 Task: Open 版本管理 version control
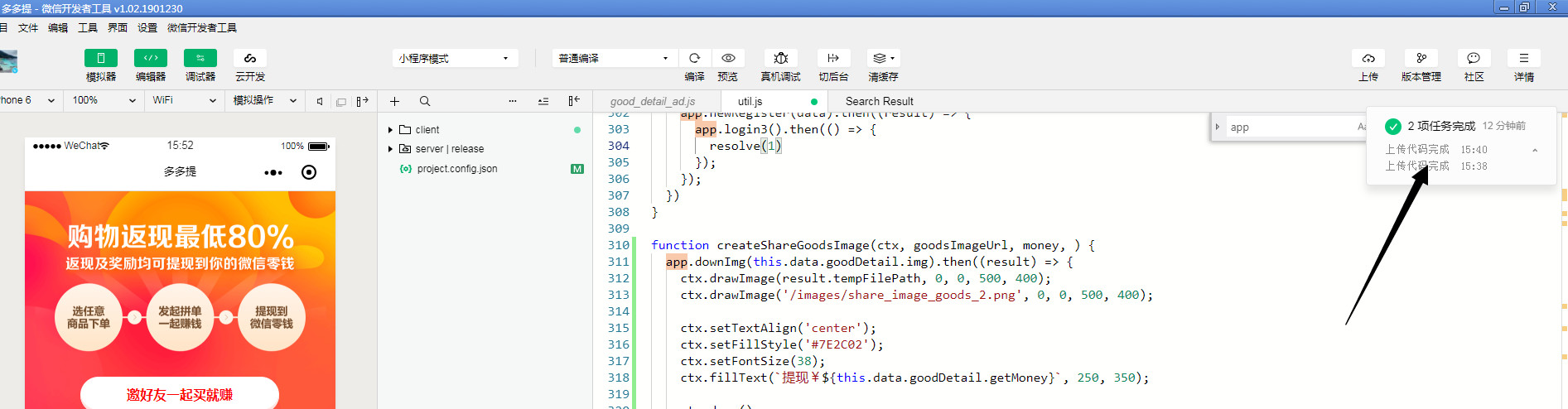pyautogui.click(x=1421, y=58)
